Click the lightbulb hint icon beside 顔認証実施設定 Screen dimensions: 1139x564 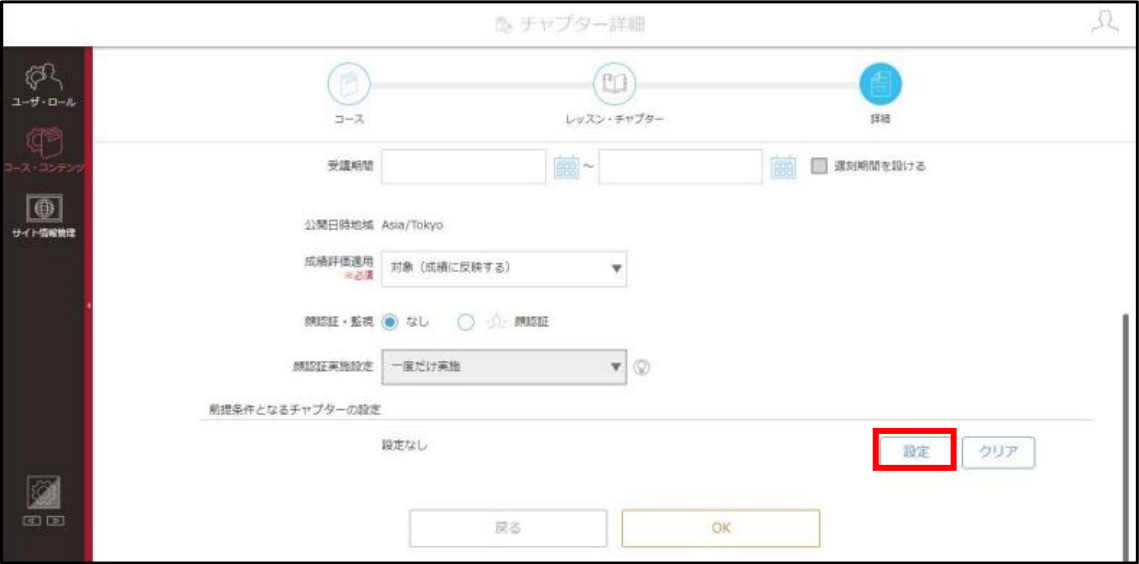point(641,366)
